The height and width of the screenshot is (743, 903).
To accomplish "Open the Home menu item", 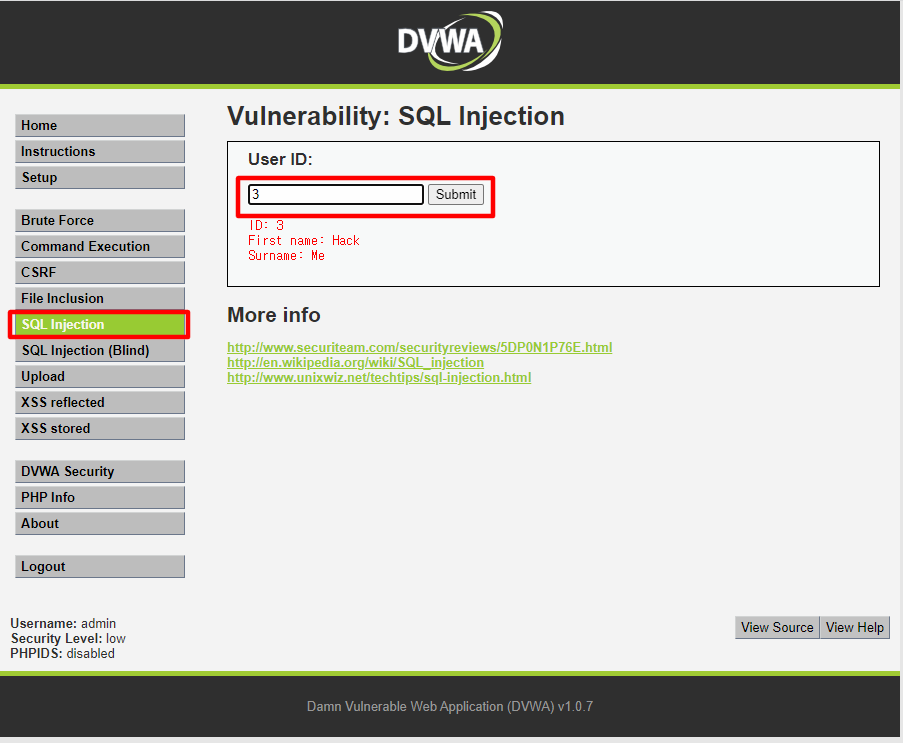I will pyautogui.click(x=100, y=125).
